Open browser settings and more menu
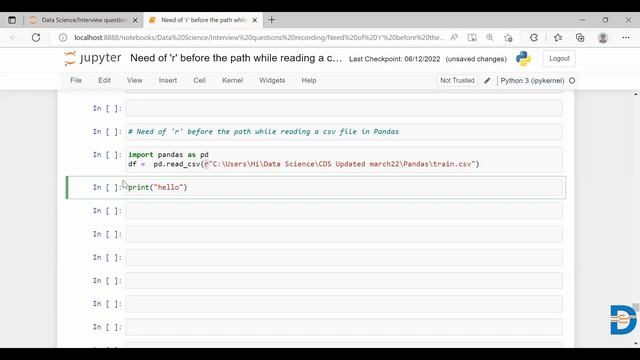 pos(626,38)
